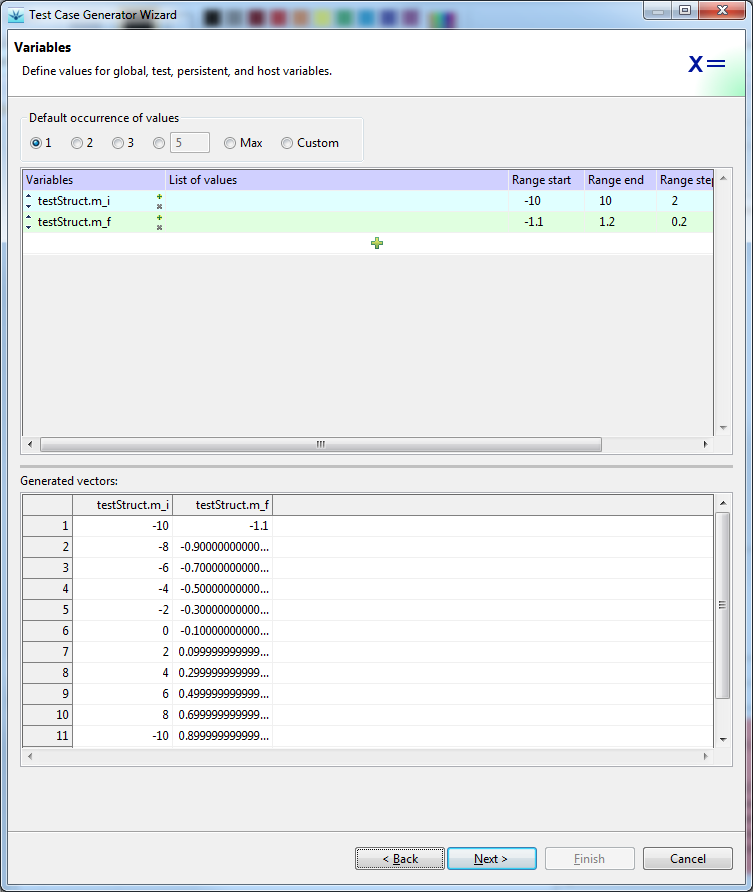This screenshot has width=753, height=892.
Task: Click the wizard icon in title bar
Action: tap(15, 15)
